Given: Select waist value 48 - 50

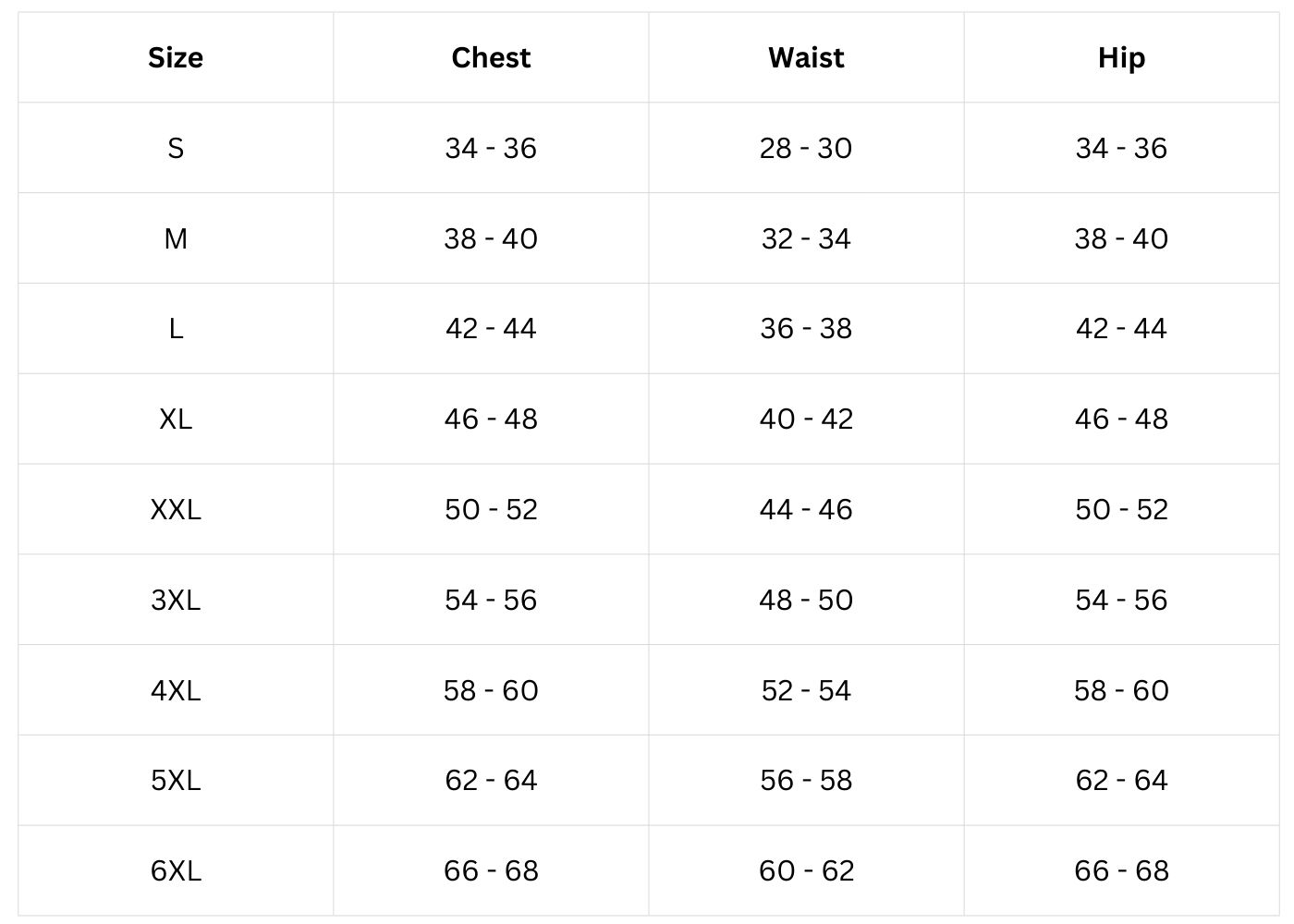Looking at the screenshot, I should 806,600.
